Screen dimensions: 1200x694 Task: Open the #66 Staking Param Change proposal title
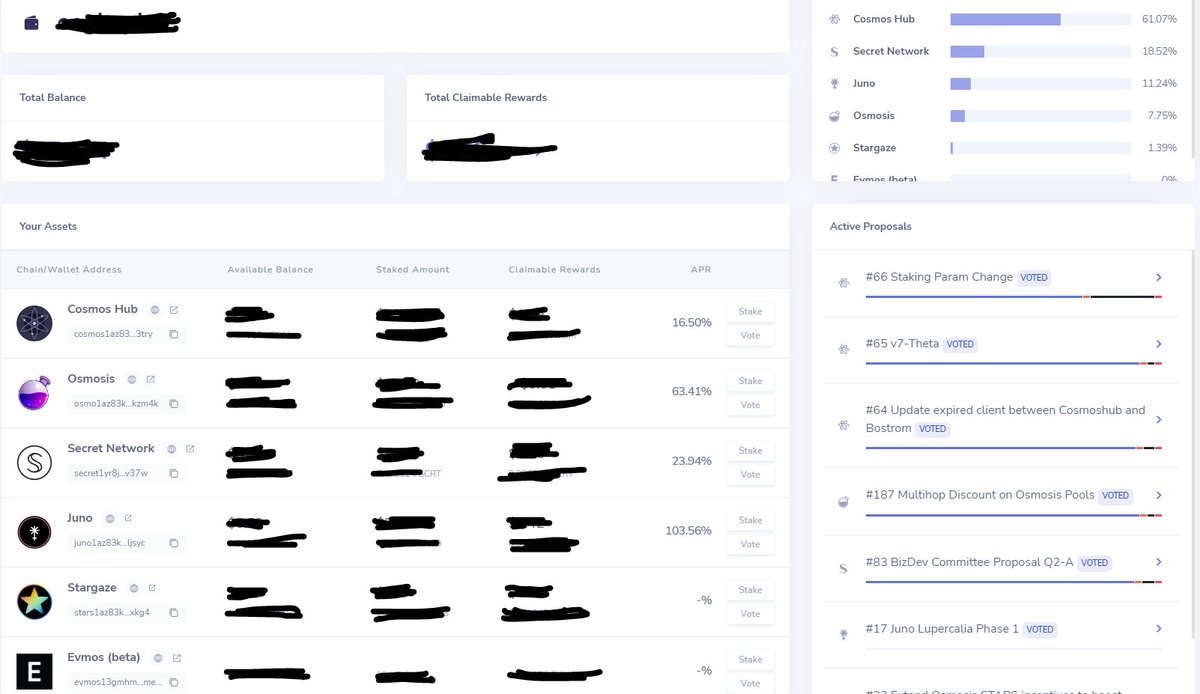coord(939,277)
